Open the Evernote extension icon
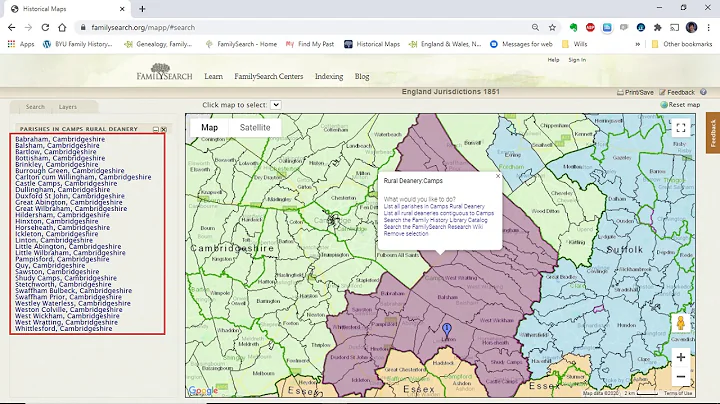 (x=574, y=28)
